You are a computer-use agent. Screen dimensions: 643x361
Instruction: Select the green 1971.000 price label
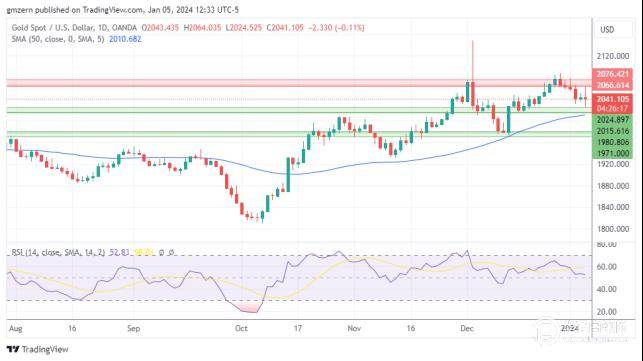pos(613,153)
